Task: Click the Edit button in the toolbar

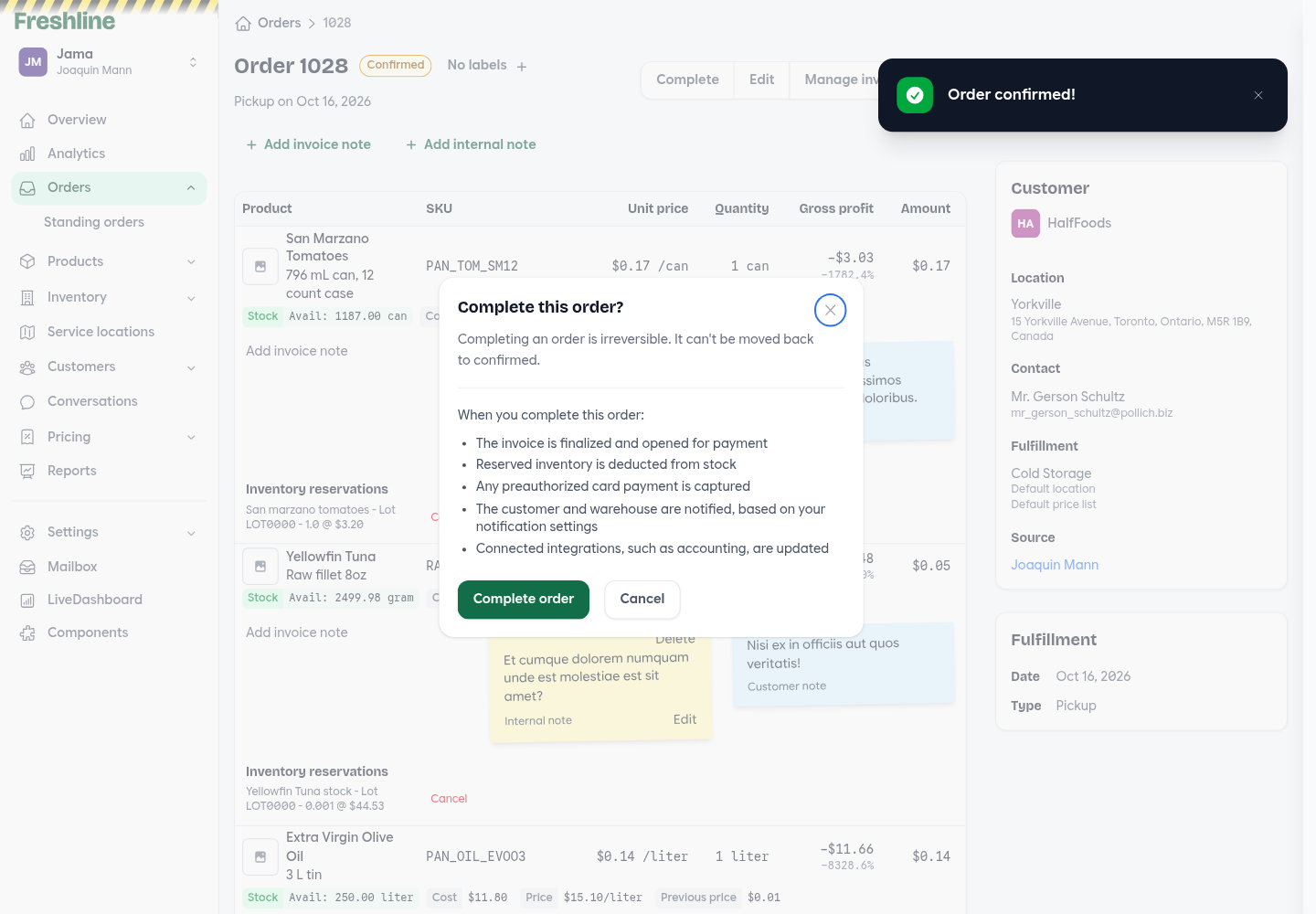Action: [761, 80]
